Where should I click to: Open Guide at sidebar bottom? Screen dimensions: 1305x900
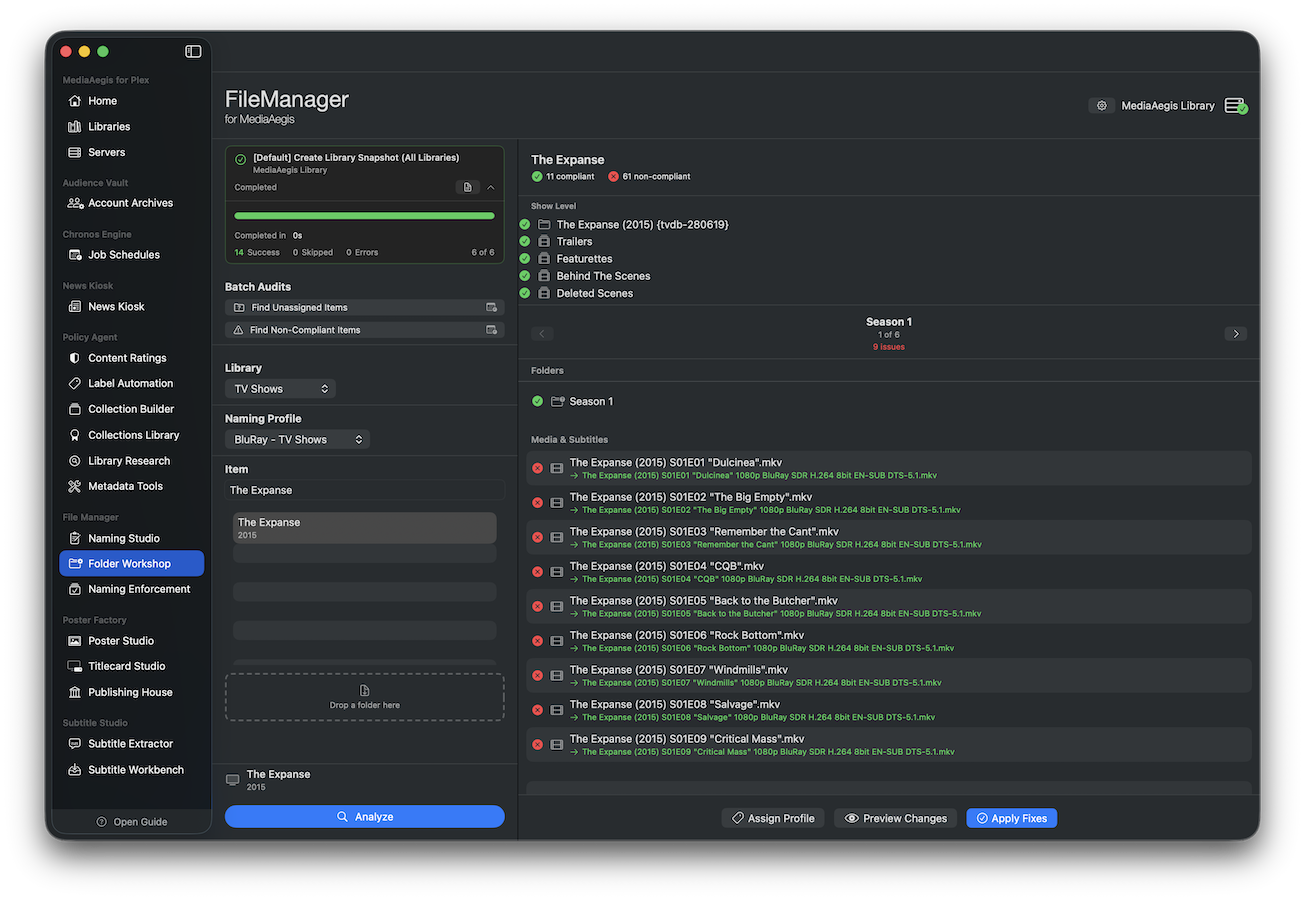[132, 822]
